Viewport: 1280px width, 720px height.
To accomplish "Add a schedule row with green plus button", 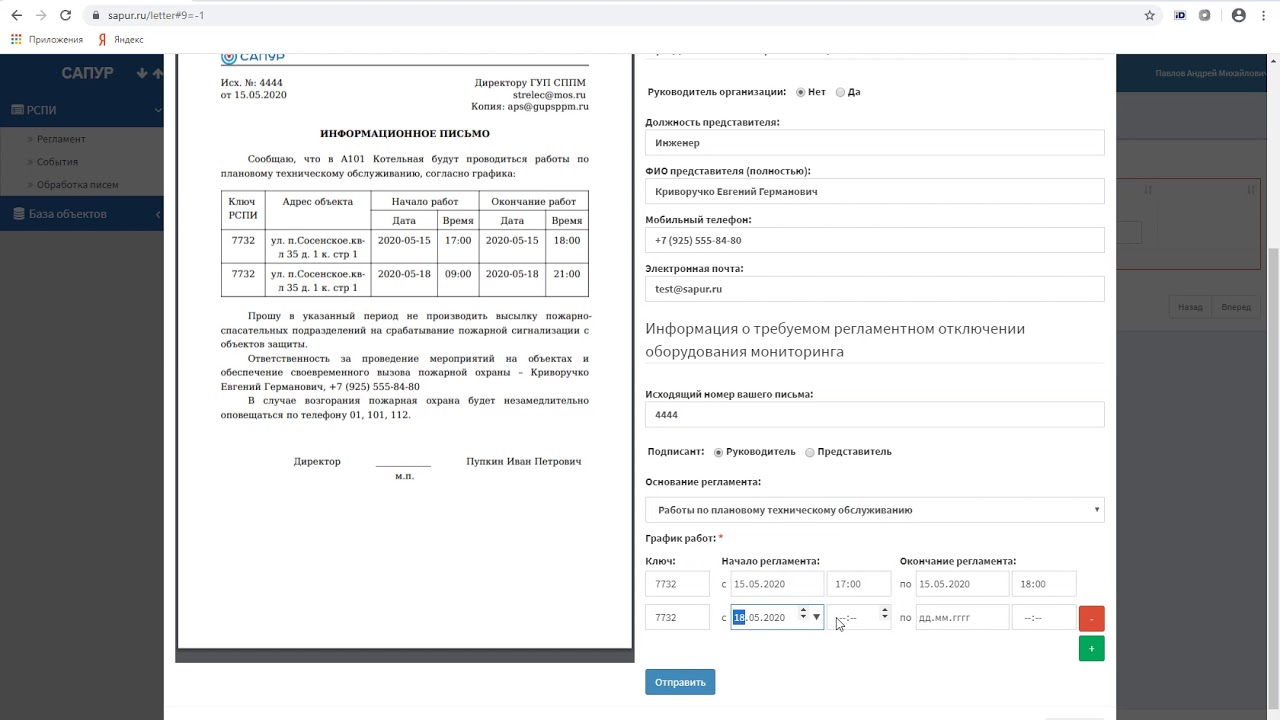I will coord(1091,649).
